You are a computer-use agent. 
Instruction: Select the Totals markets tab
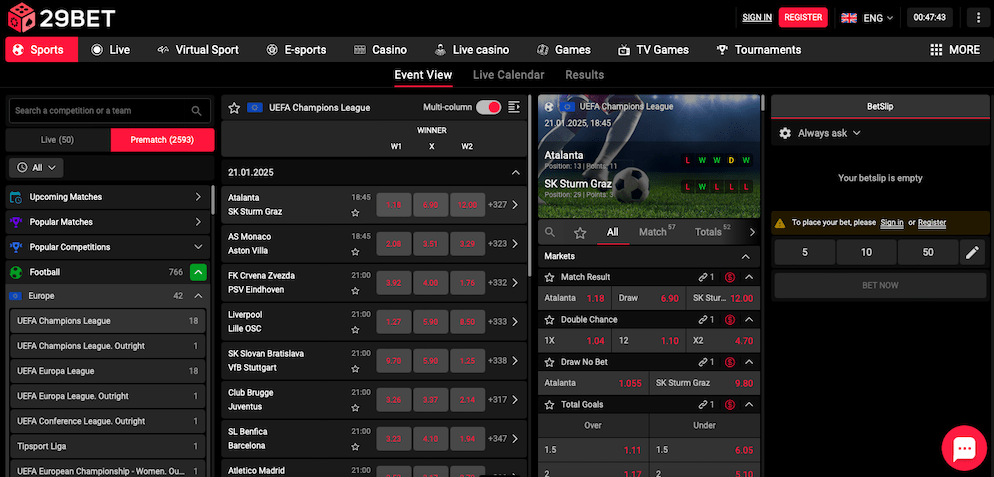(713, 232)
